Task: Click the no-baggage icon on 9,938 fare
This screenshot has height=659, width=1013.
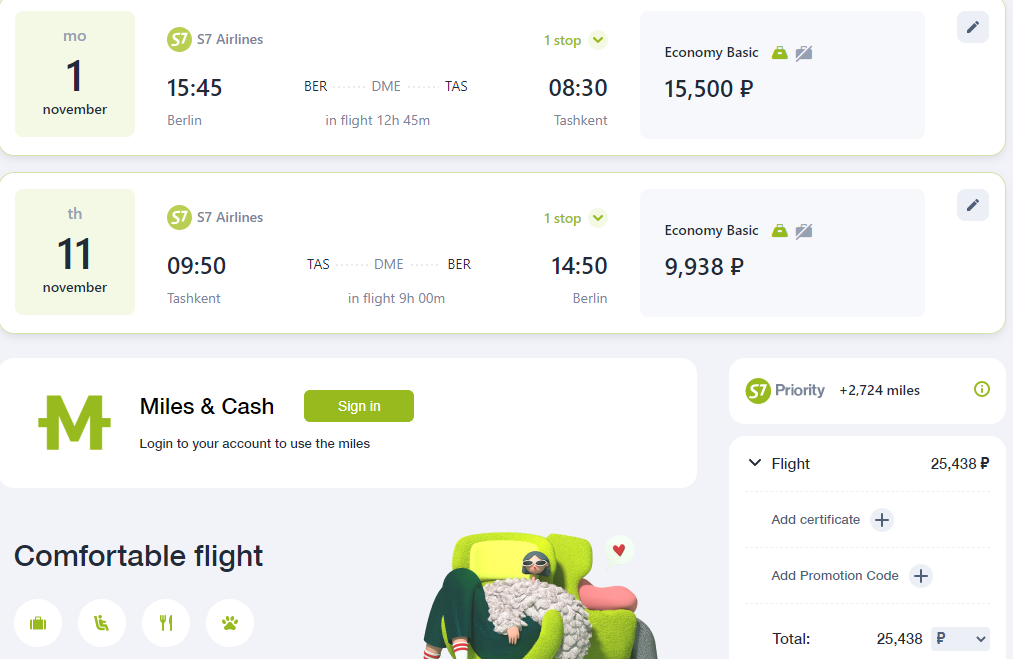Action: tap(804, 231)
